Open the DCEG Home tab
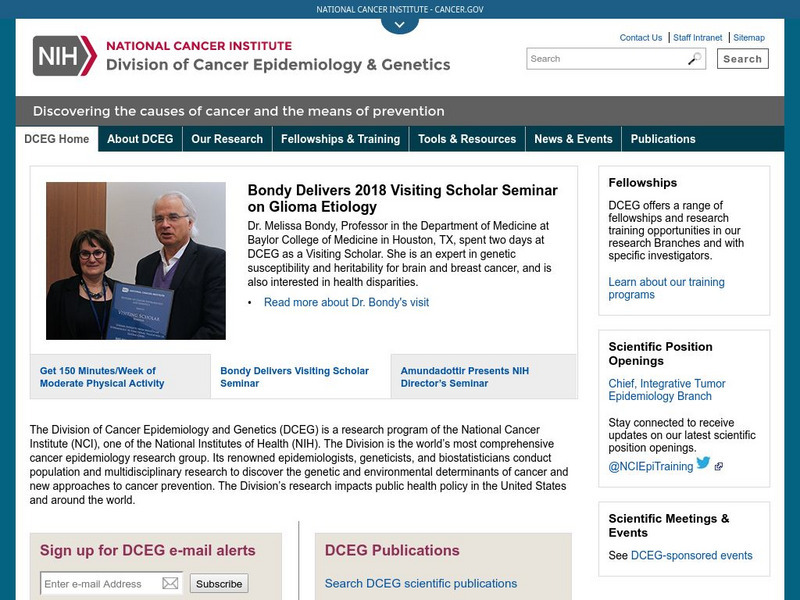This screenshot has width=800, height=600. coord(57,139)
